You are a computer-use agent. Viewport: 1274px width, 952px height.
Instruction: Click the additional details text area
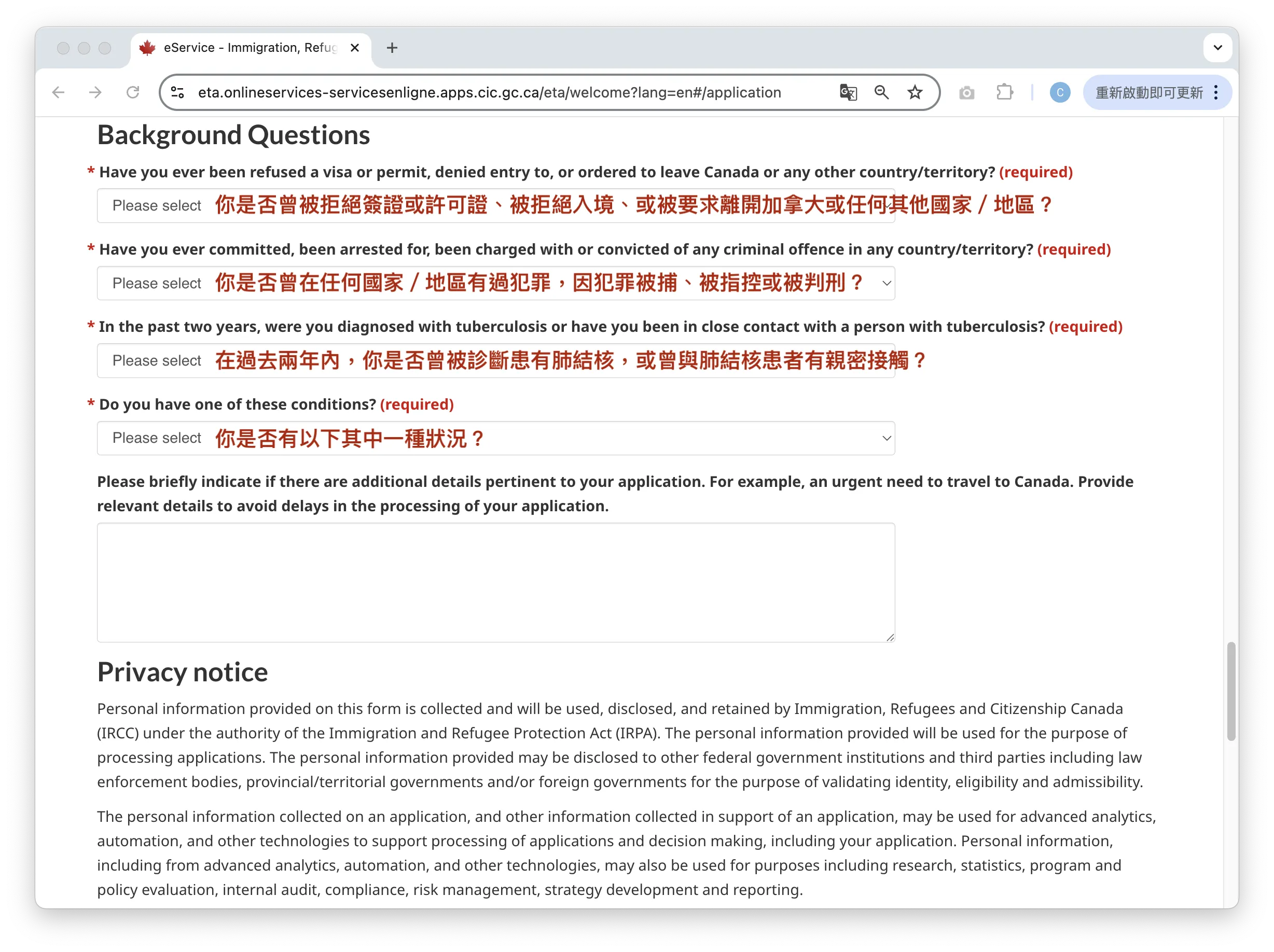point(496,582)
